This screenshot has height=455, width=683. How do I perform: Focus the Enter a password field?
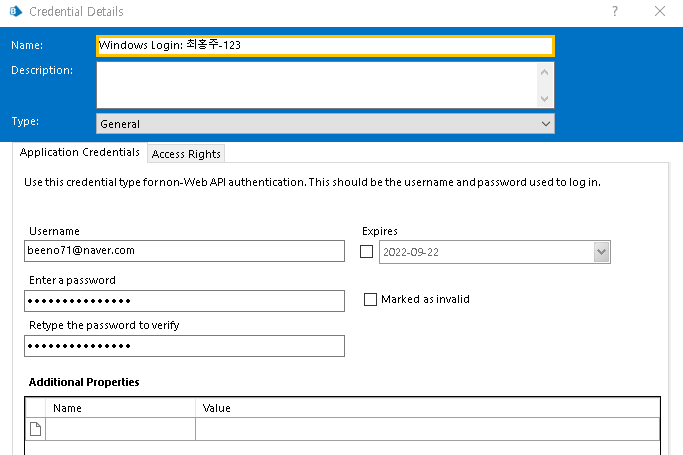tap(184, 300)
